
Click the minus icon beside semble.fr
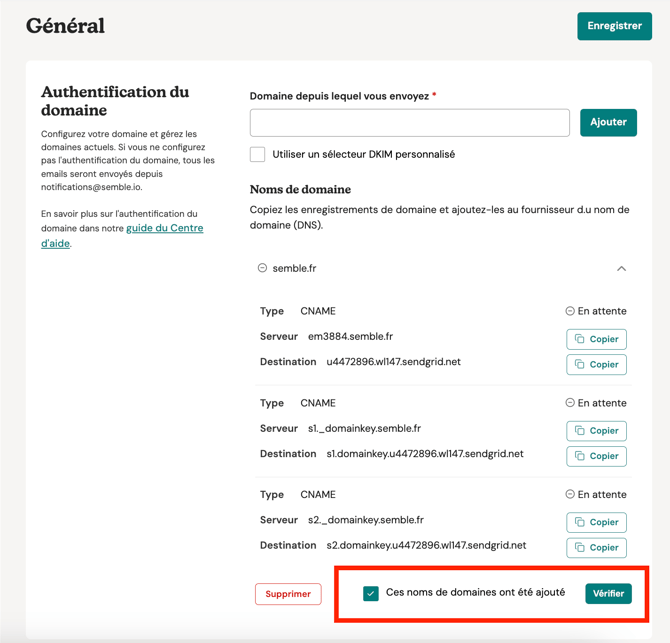tap(262, 268)
